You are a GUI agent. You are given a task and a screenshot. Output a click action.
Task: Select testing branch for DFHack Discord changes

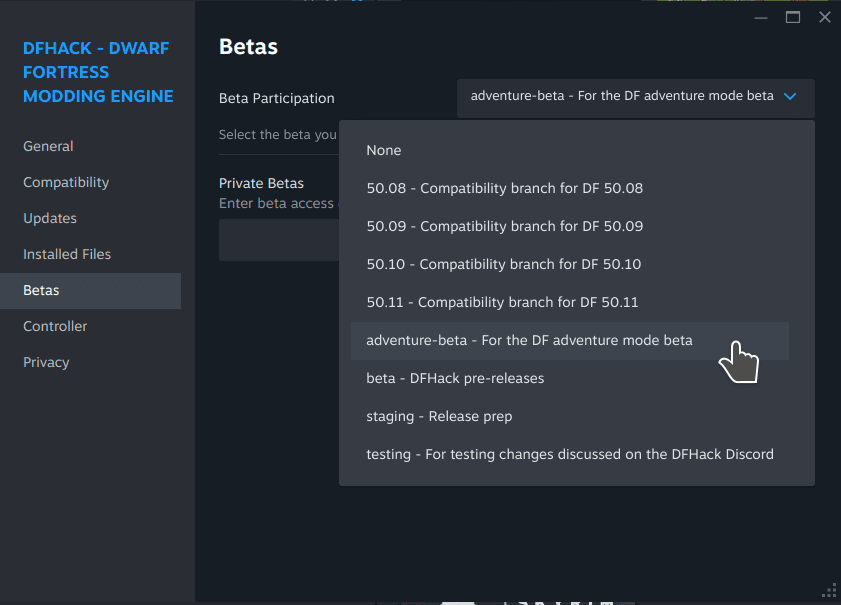point(570,455)
